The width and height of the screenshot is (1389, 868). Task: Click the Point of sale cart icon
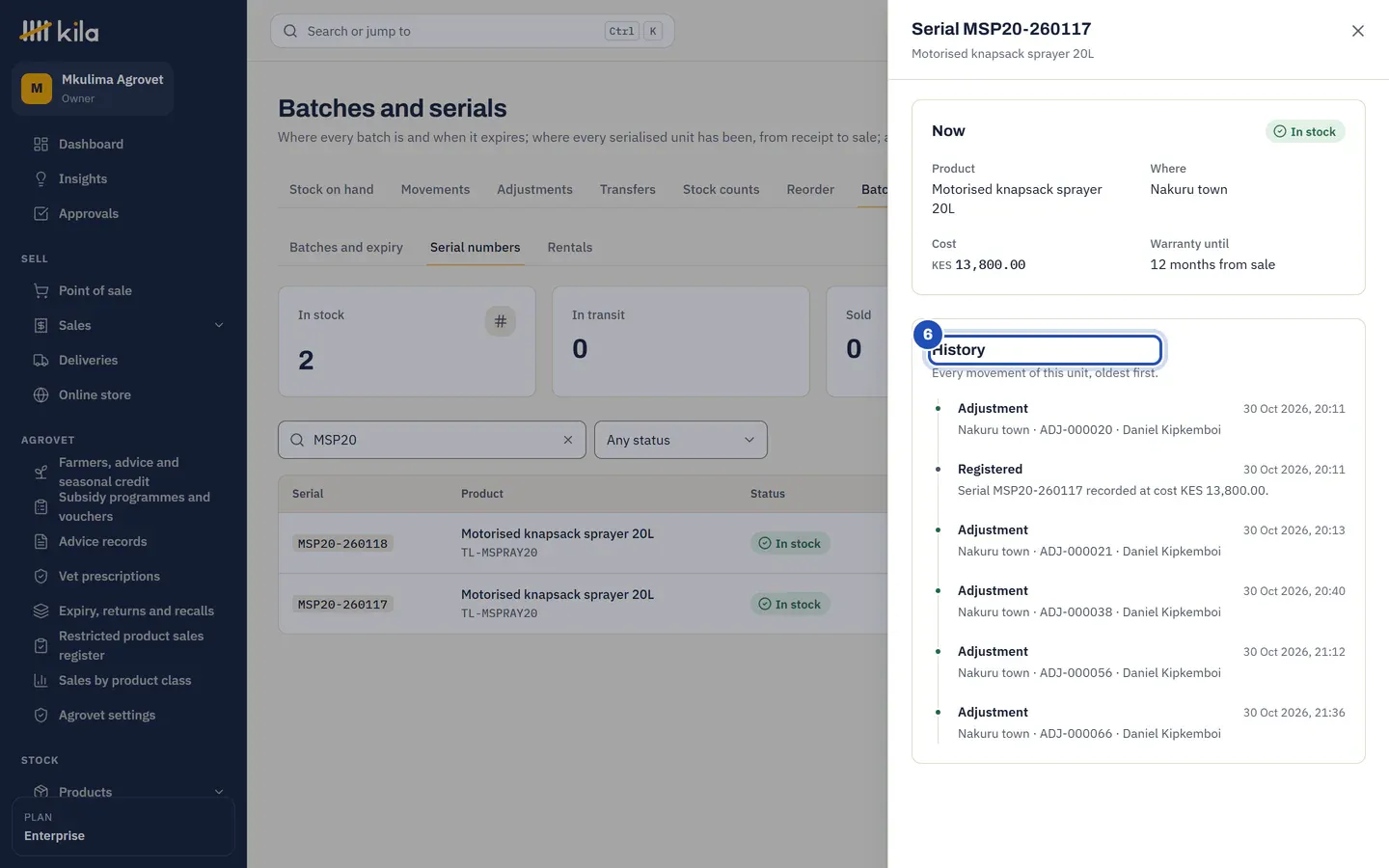point(41,291)
